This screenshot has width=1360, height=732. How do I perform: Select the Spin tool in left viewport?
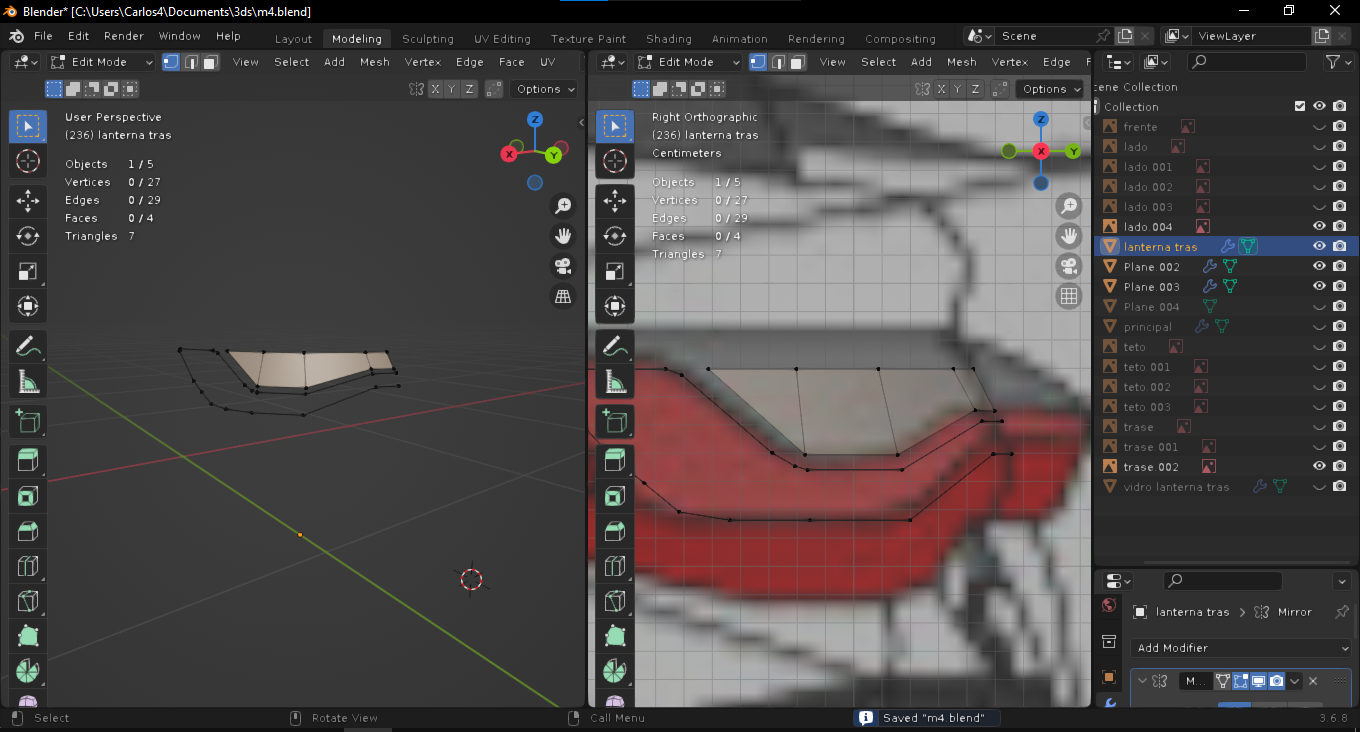tap(28, 671)
